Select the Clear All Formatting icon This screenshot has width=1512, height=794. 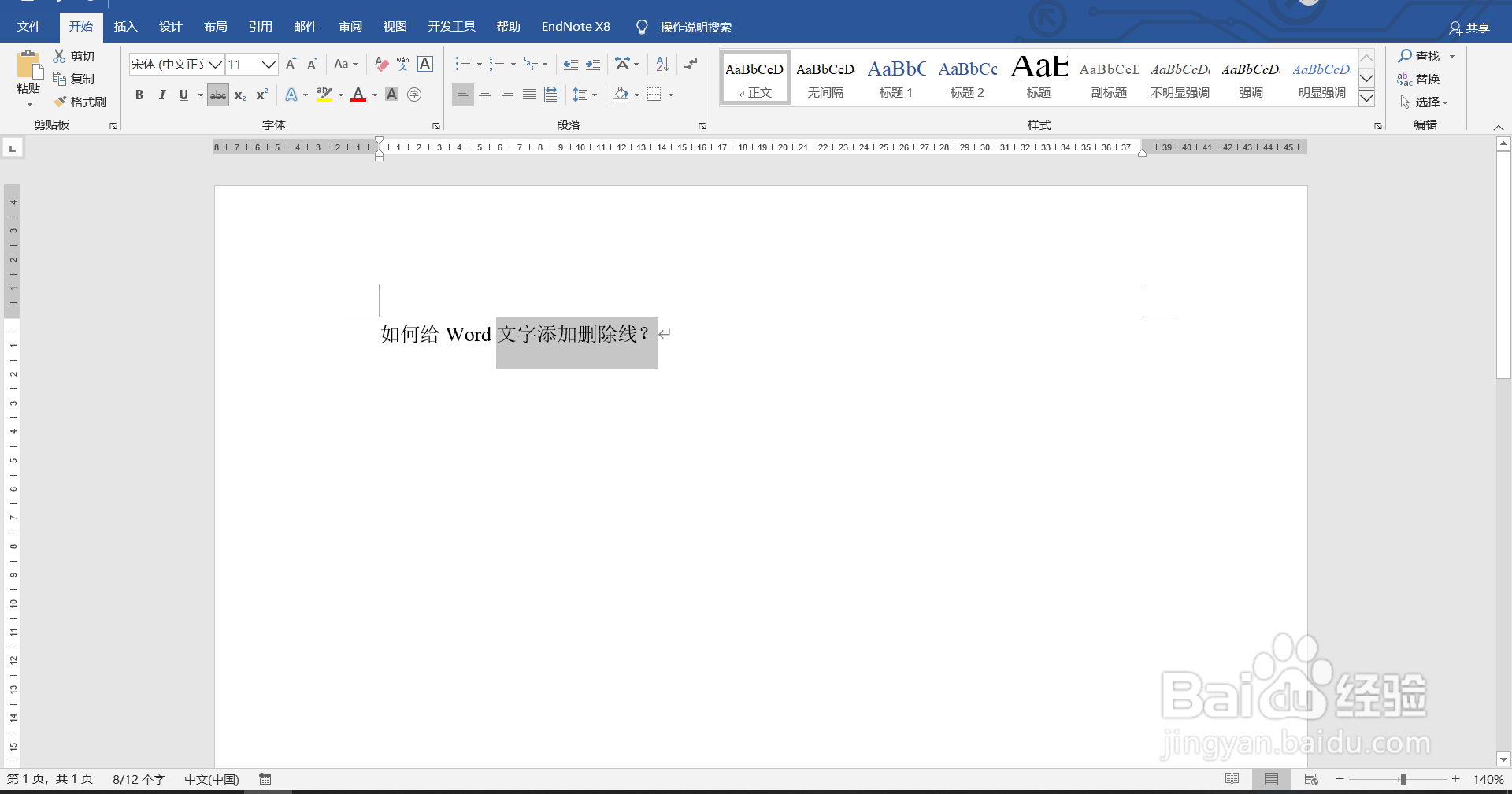click(x=380, y=64)
